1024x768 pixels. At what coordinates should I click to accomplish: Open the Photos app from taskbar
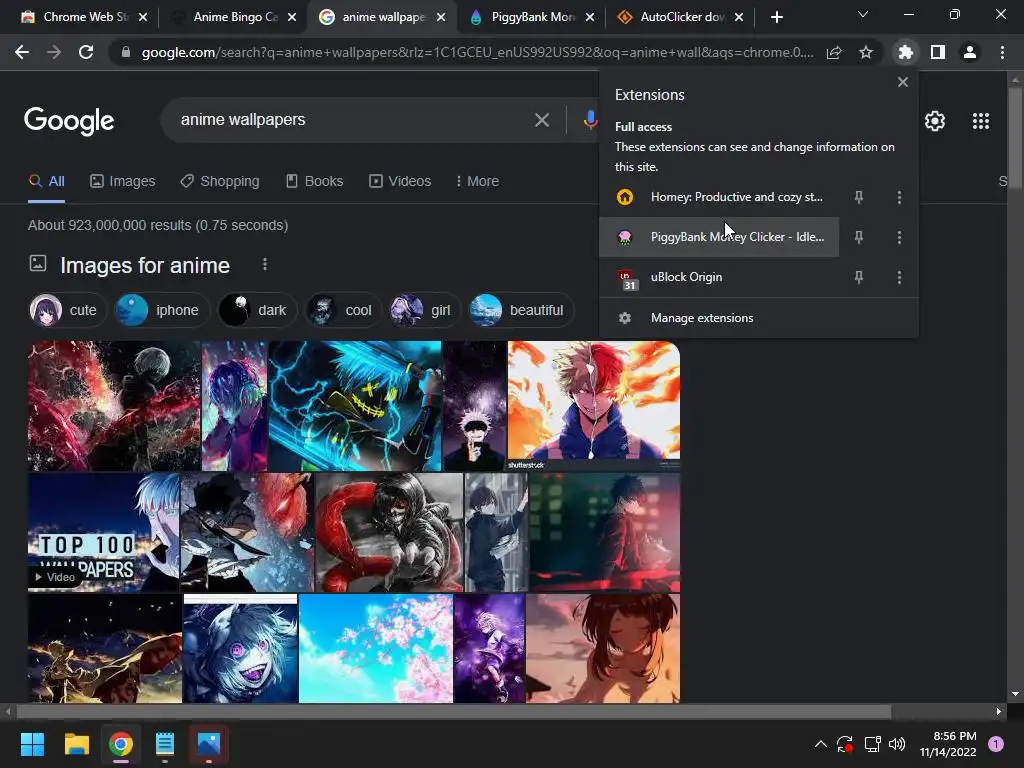209,744
